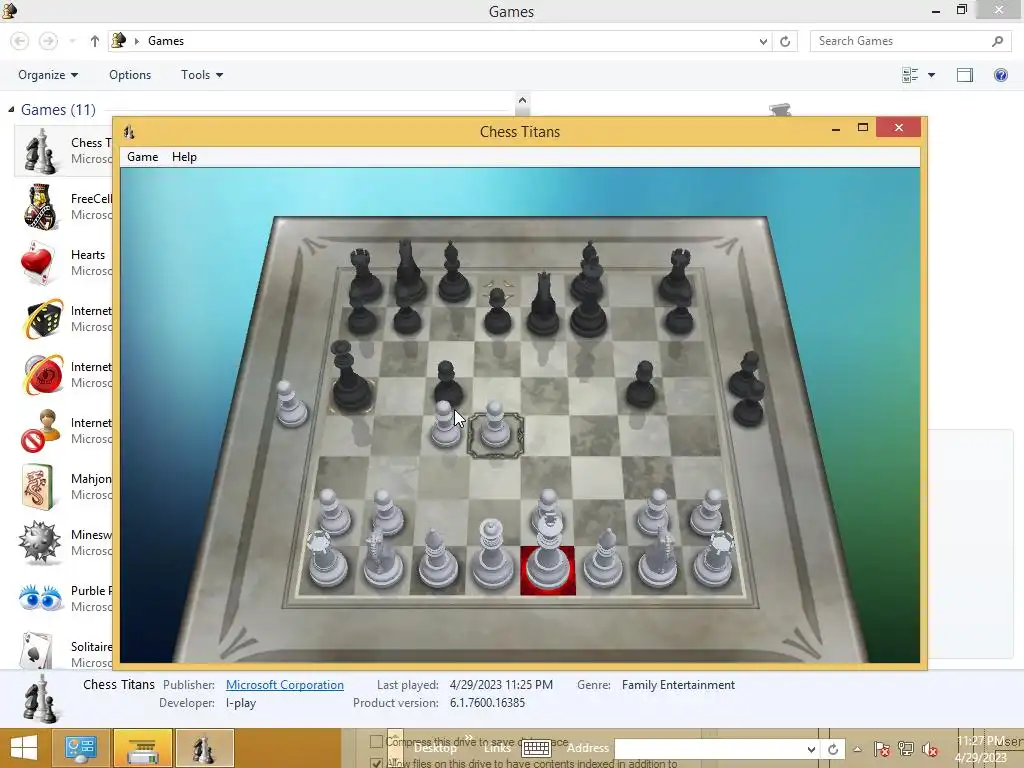Image resolution: width=1024 pixels, height=768 pixels.
Task: Select the Chess Titans icon in the Games list
Action: (40, 152)
